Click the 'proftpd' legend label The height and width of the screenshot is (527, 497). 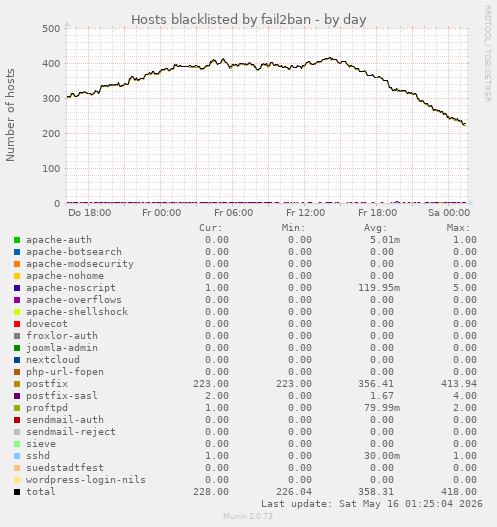[x=47, y=408]
